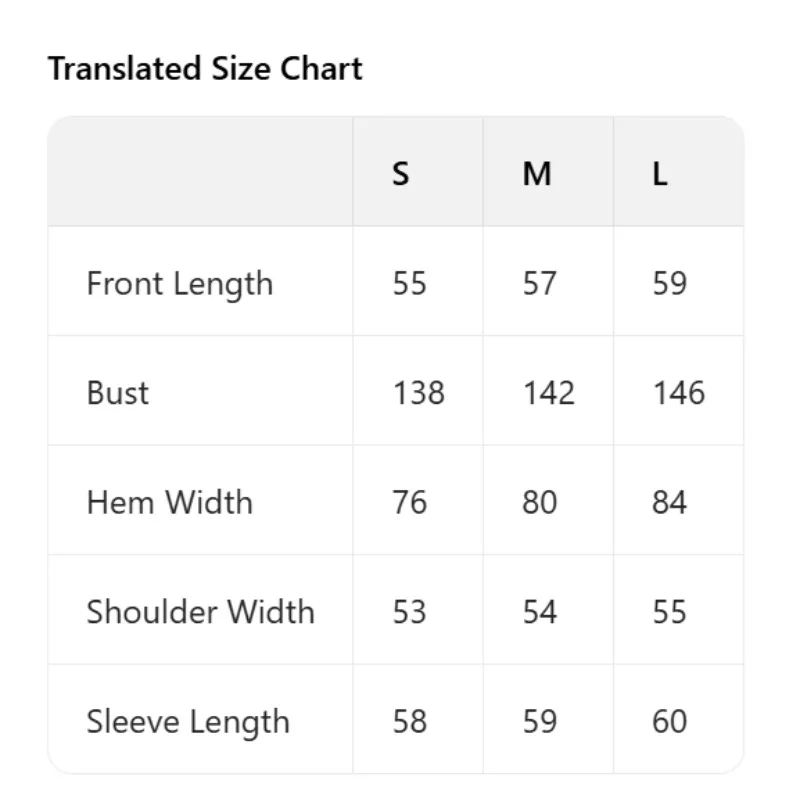This screenshot has height=800, width=800.
Task: Select the Hem Width row label
Action: [x=170, y=502]
